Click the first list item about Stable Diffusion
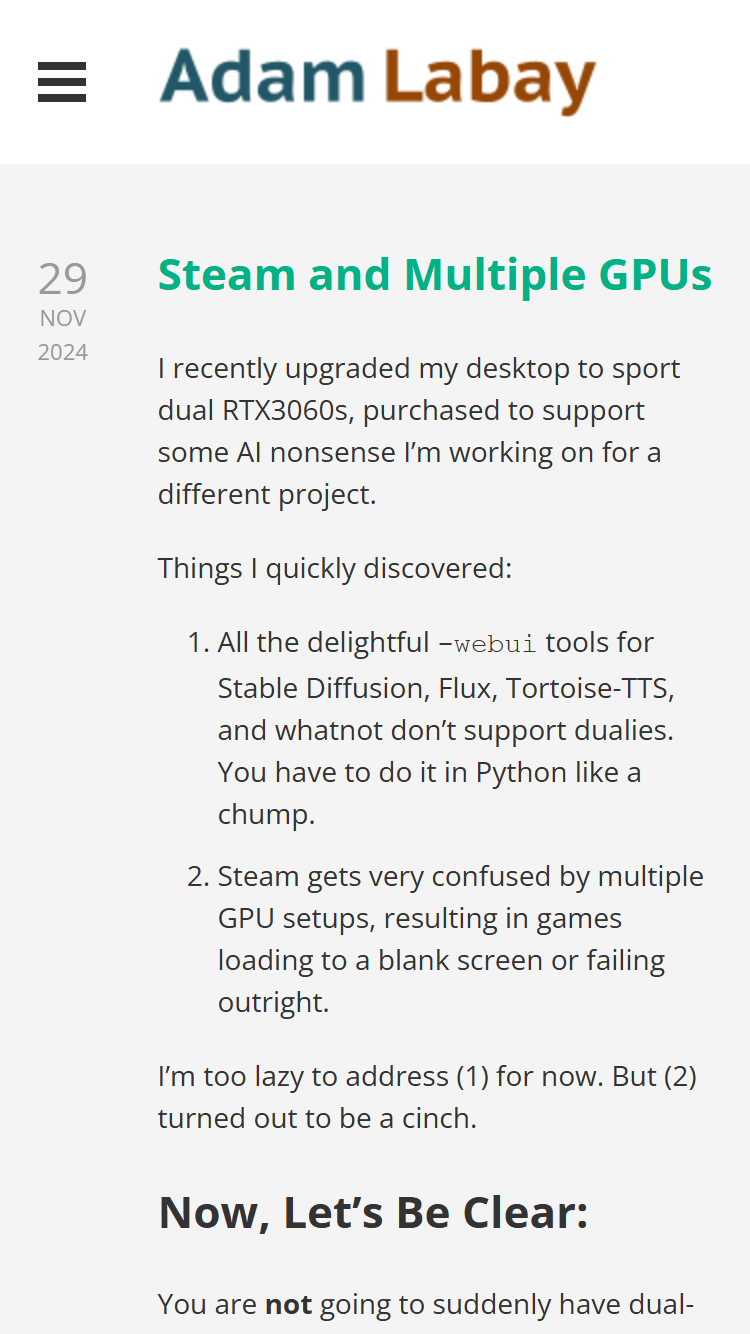750x1334 pixels. click(x=446, y=729)
